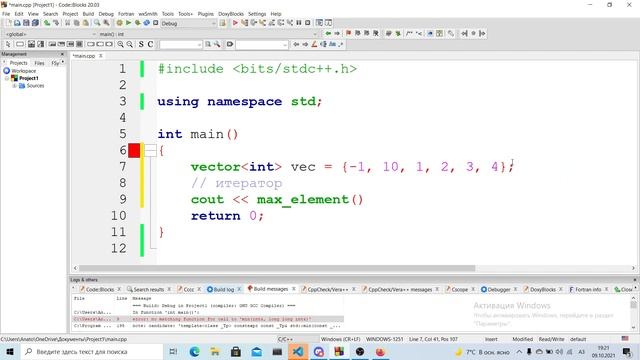Click the Open file toolbar icon
This screenshot has height=360, width=640.
tap(17, 23)
